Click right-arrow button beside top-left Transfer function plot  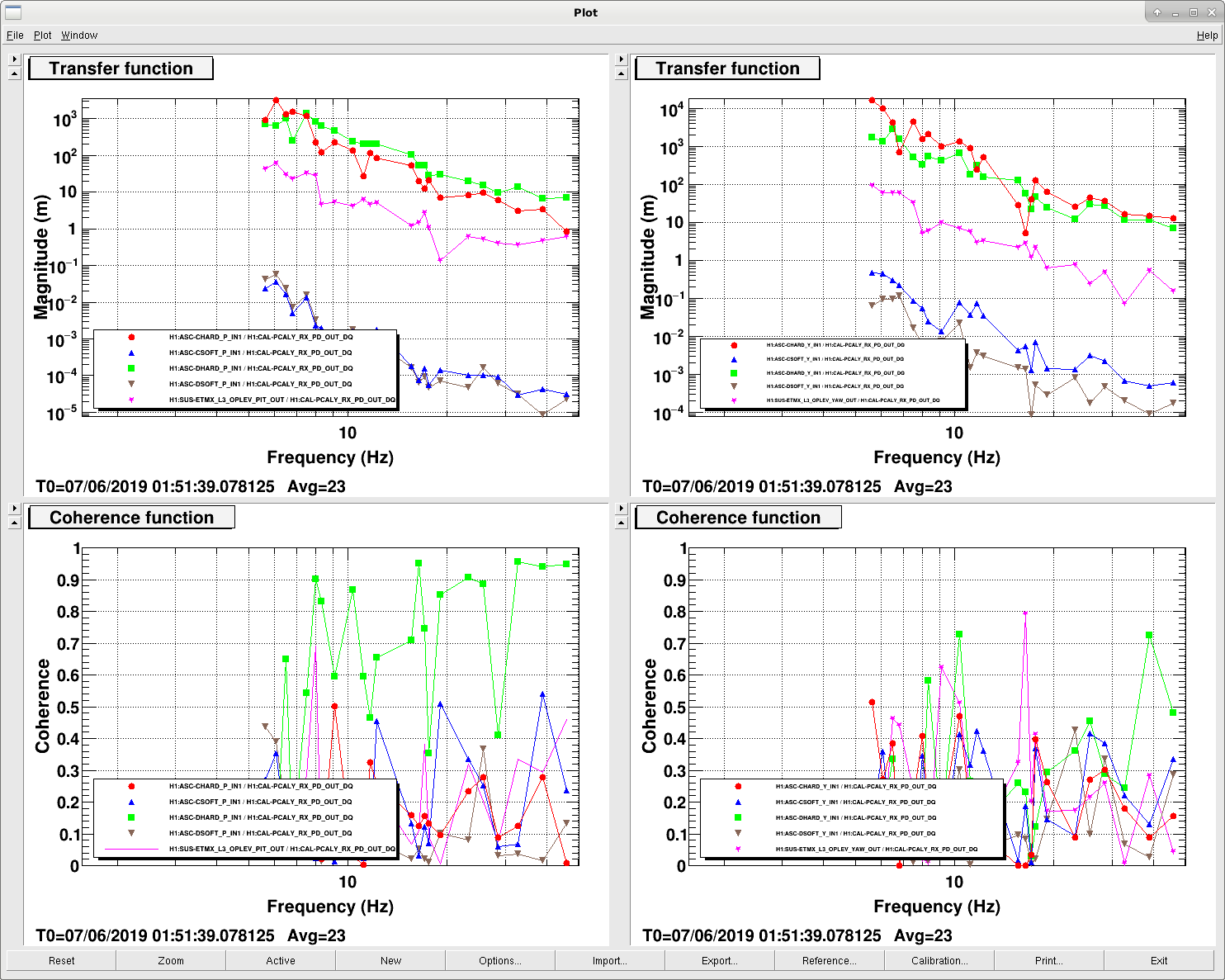click(14, 59)
